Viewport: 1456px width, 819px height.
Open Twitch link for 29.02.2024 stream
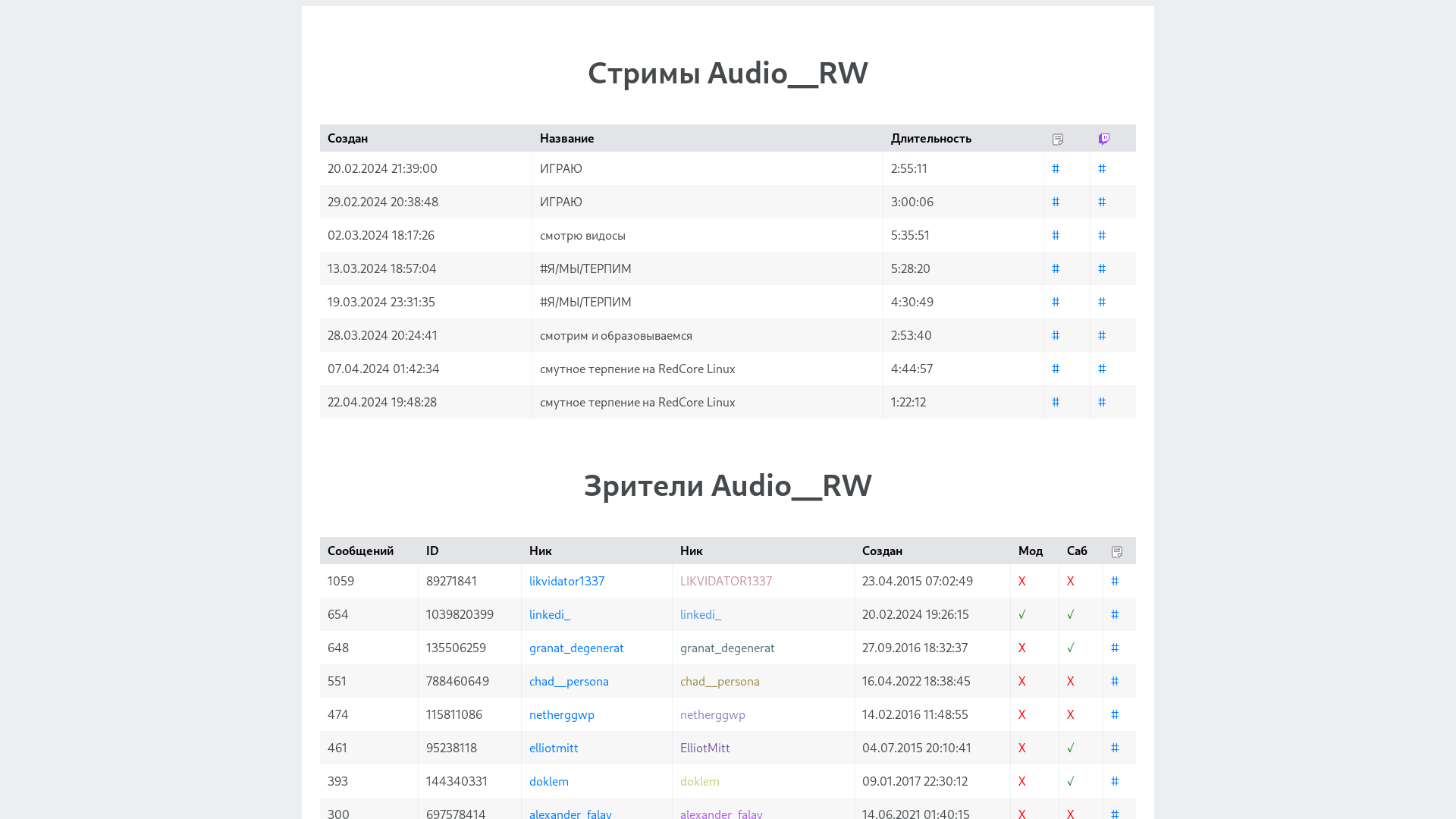1102,202
